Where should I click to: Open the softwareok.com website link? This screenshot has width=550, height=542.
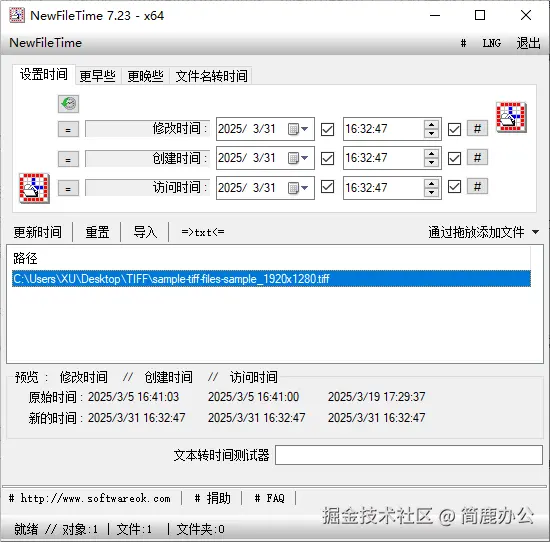point(90,498)
